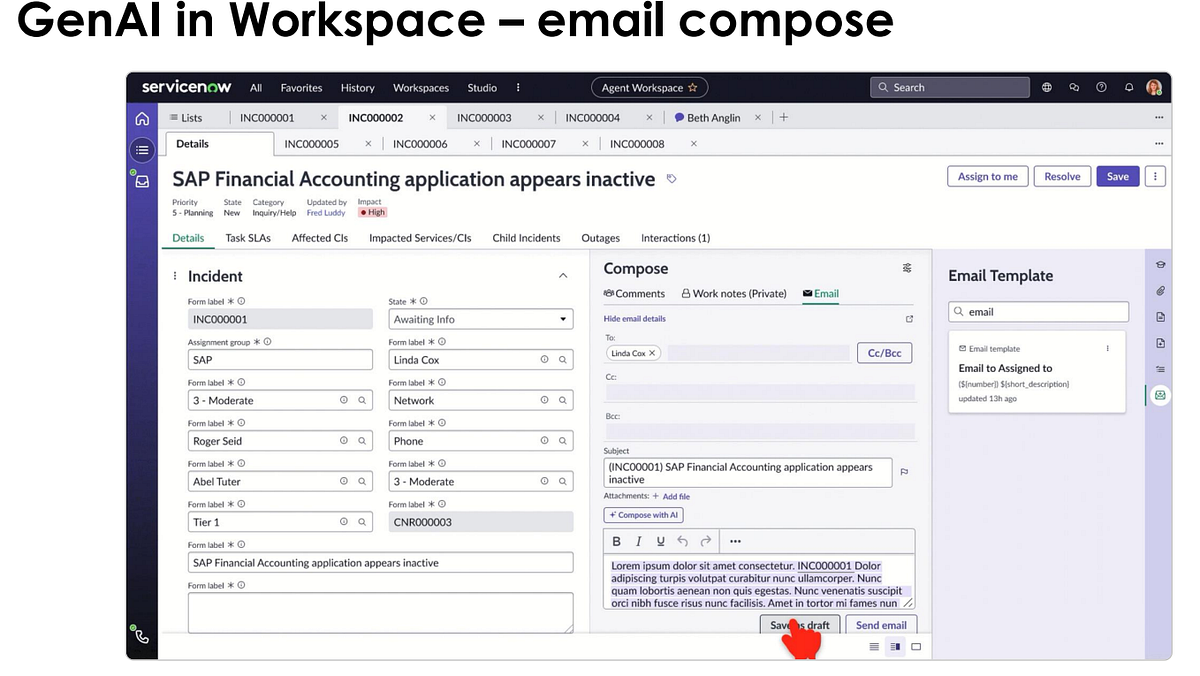Screen dimensions: 1200x676
Task: Open the Workspaces menu in the top bar
Action: (x=420, y=87)
